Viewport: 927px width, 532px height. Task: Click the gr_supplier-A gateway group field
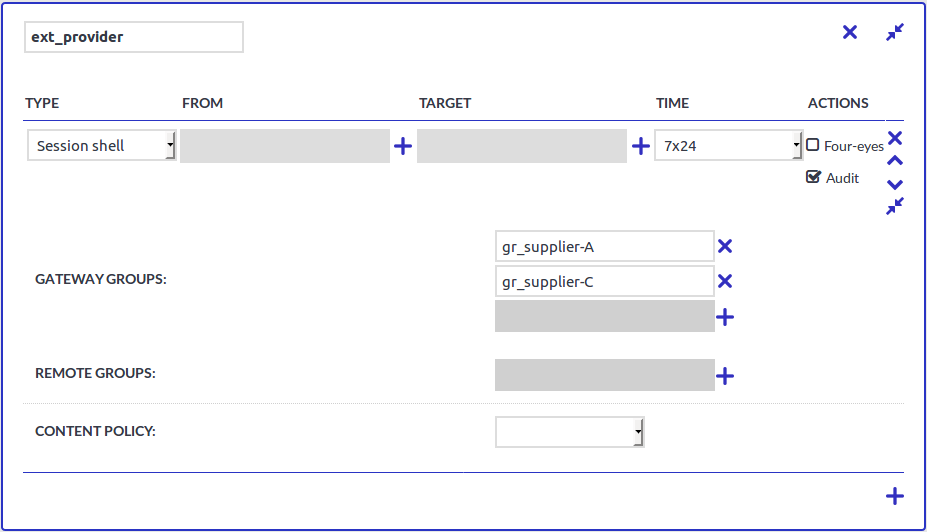(x=604, y=247)
